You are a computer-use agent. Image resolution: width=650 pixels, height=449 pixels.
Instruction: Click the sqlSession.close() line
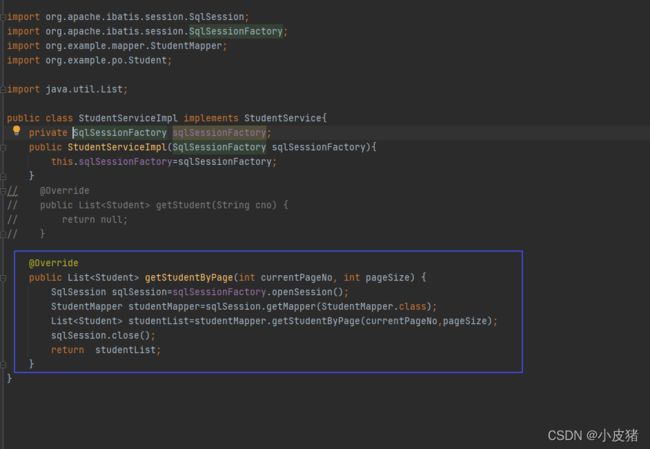(103, 335)
